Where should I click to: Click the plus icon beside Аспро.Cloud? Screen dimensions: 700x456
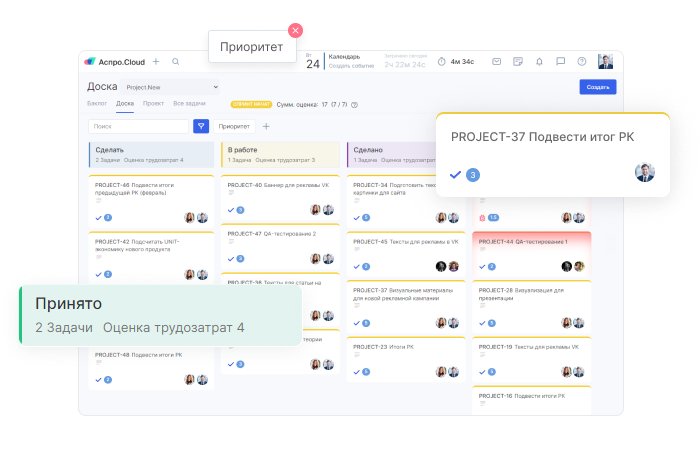[156, 61]
